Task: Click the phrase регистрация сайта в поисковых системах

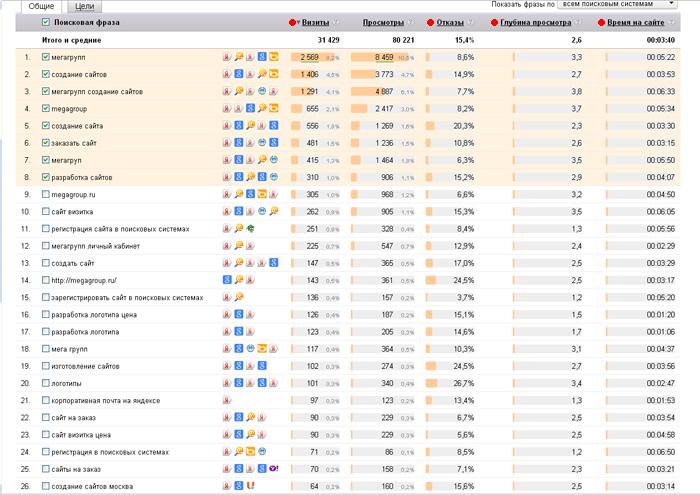Action: [120, 229]
